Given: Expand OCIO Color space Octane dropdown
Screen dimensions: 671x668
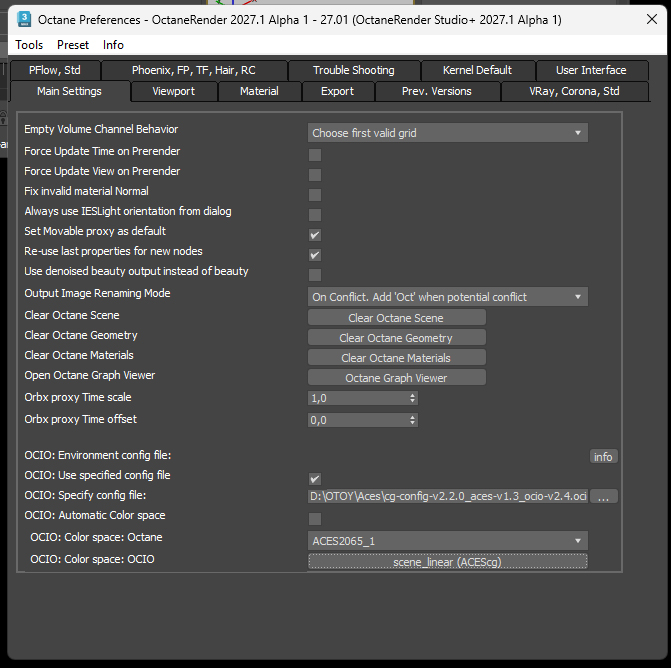Looking at the screenshot, I should tap(448, 541).
